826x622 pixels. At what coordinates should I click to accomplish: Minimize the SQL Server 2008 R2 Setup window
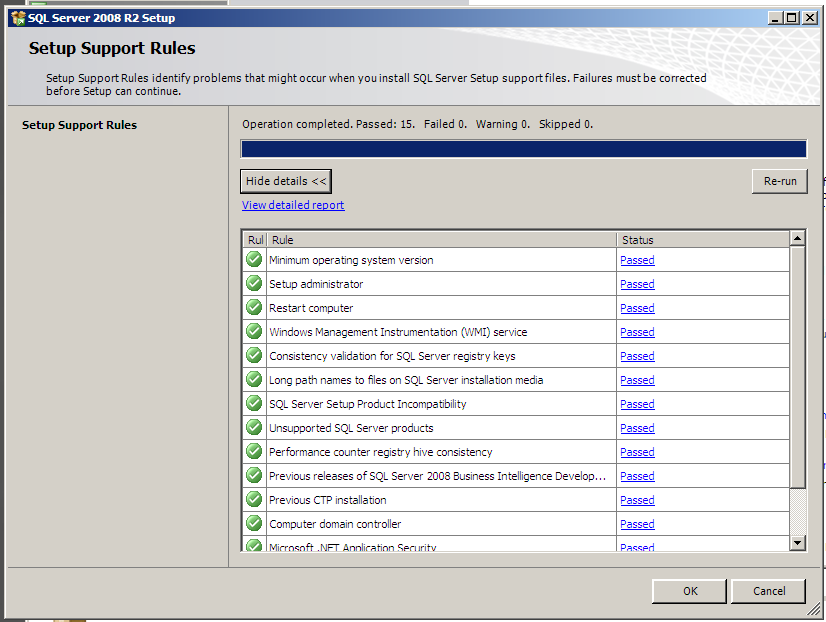coord(775,18)
